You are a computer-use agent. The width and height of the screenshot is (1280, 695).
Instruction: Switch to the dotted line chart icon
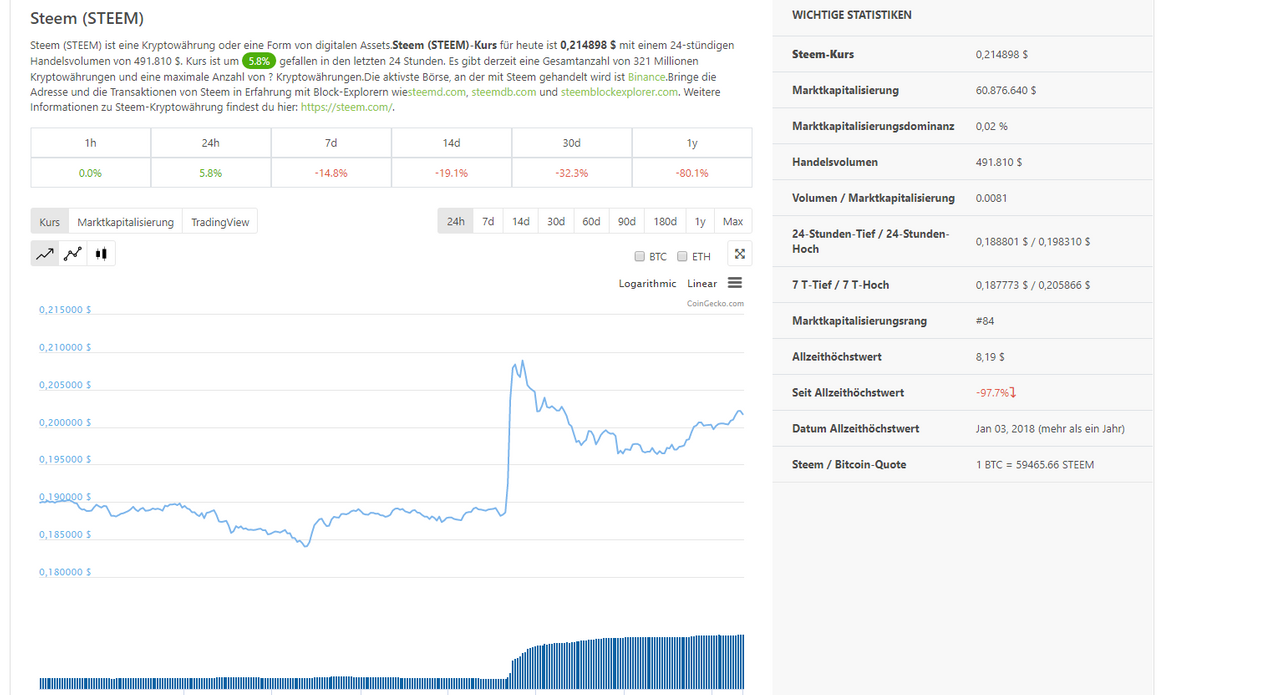tap(73, 254)
